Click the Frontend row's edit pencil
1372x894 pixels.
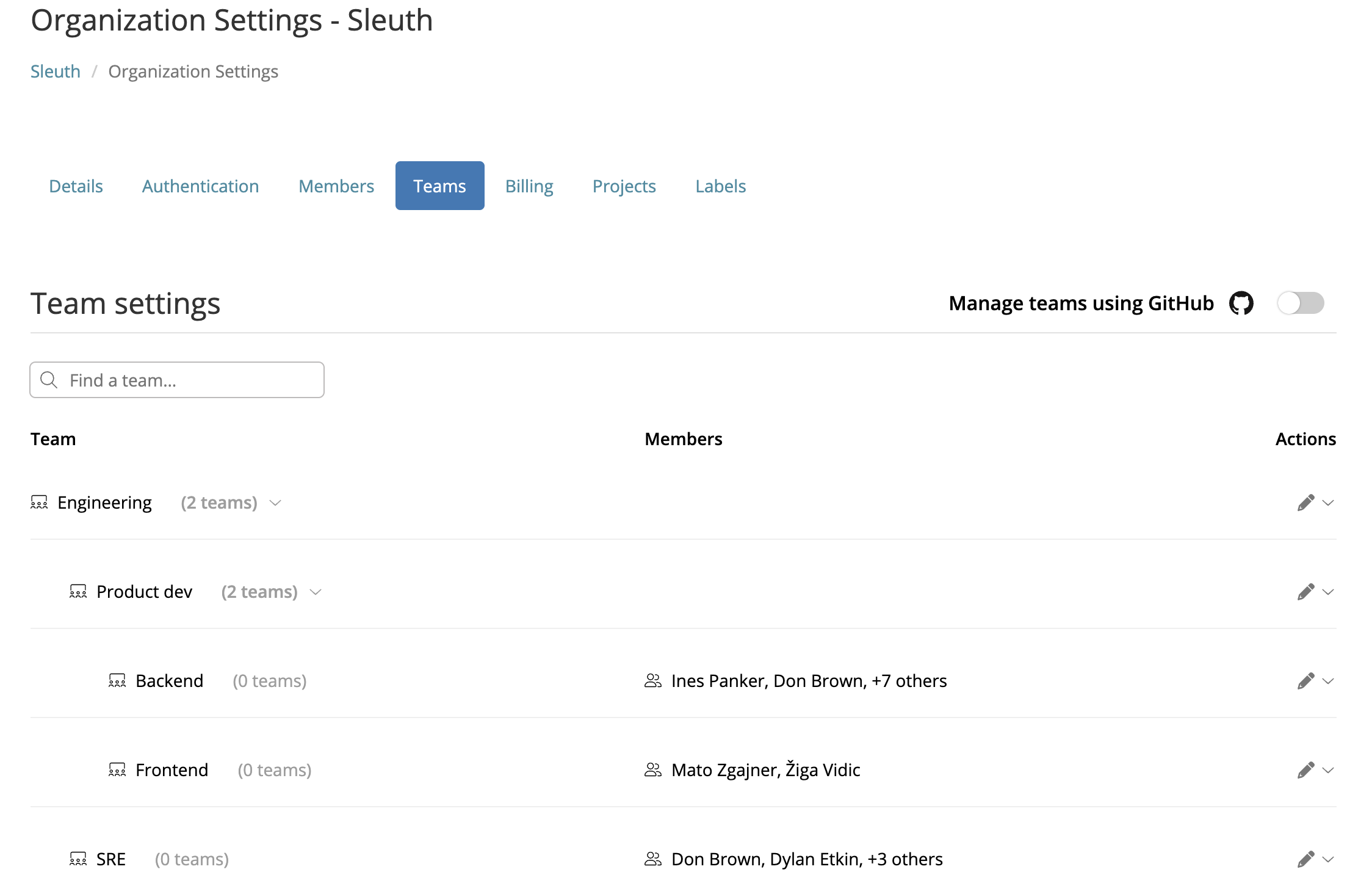click(x=1305, y=770)
